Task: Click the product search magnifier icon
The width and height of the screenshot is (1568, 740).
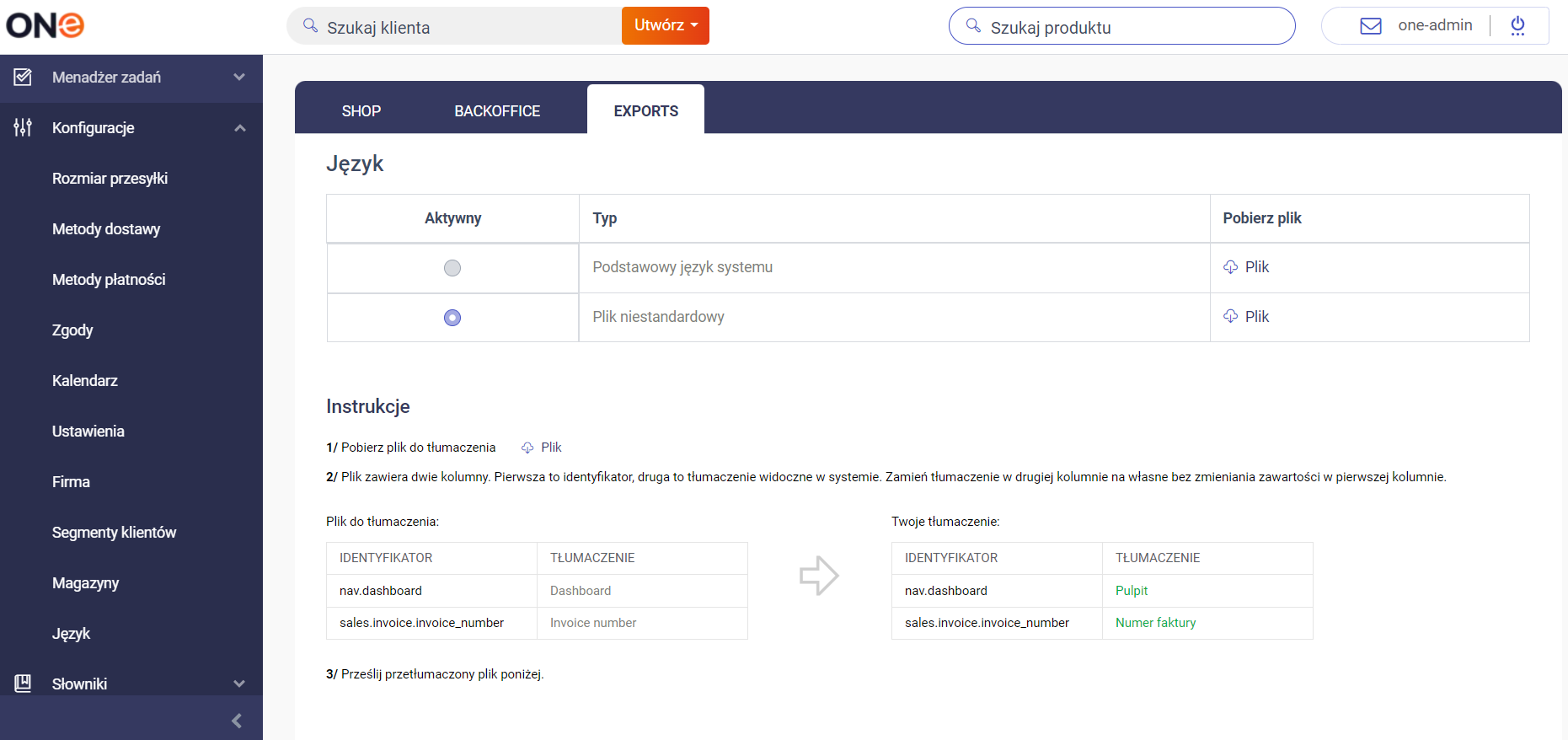Action: pos(973,25)
